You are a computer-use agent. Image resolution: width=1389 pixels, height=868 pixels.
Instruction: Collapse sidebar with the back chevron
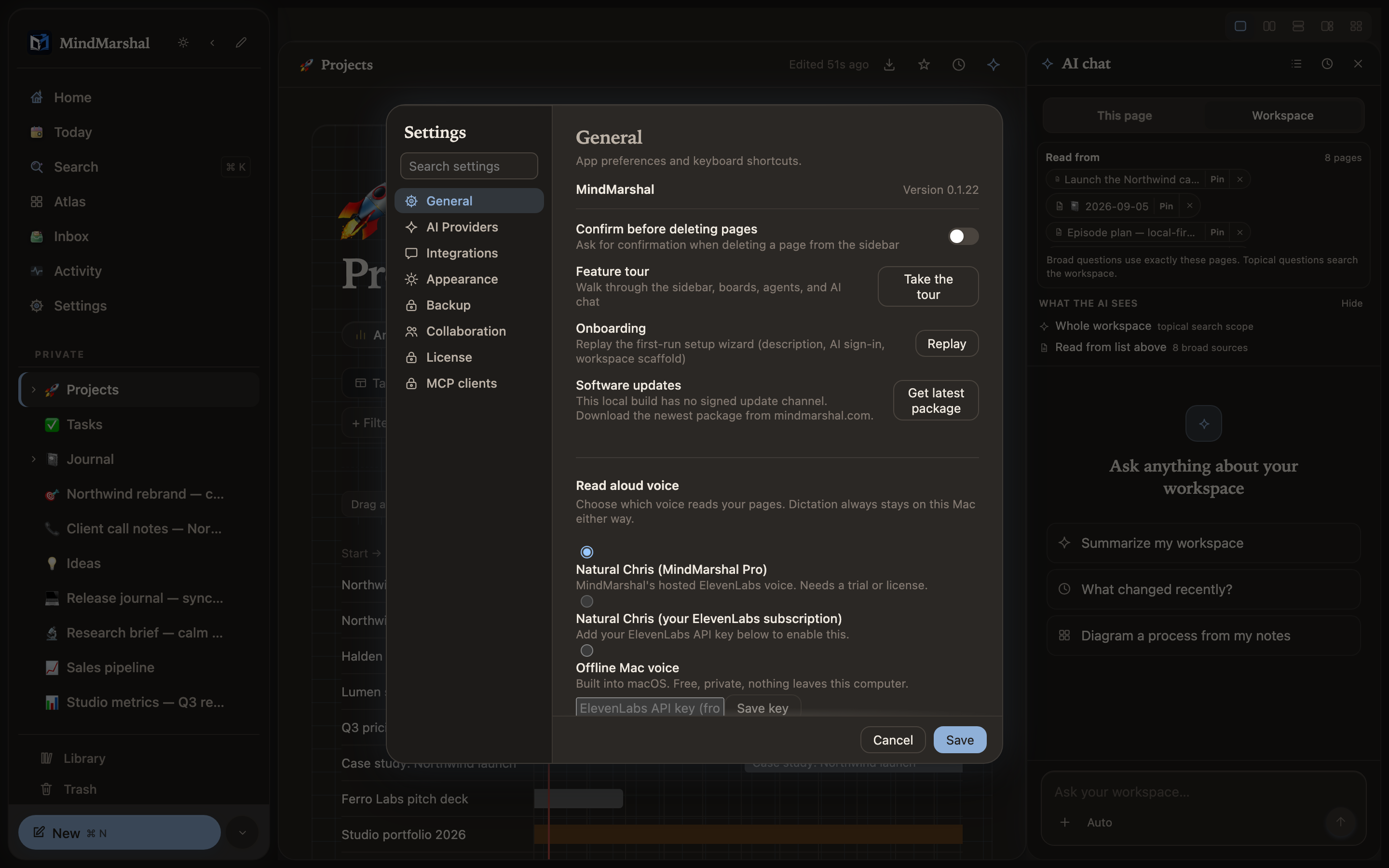coord(212,42)
